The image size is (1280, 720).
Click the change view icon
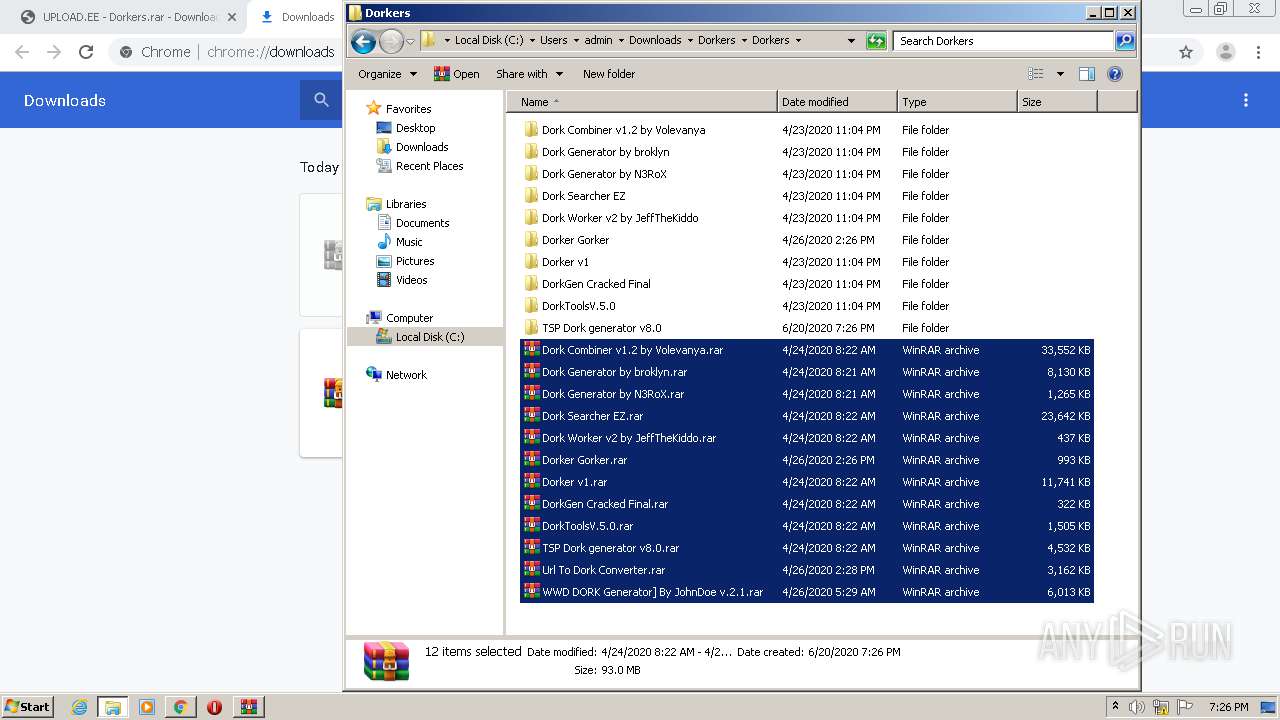coord(1036,74)
